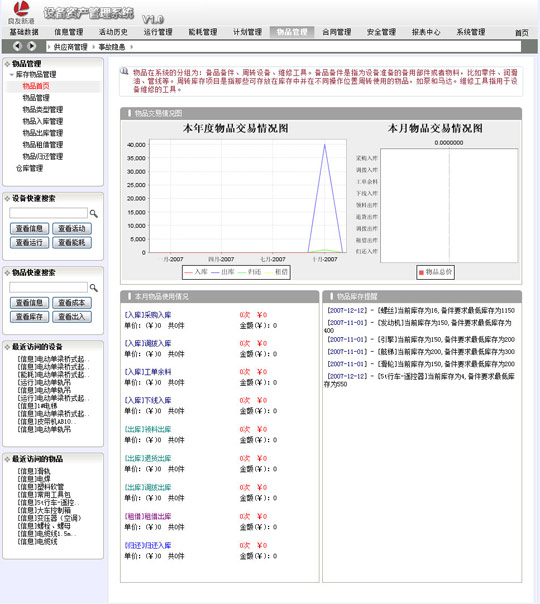Click the 物品快速搜索 text input field

pyautogui.click(x=49, y=287)
